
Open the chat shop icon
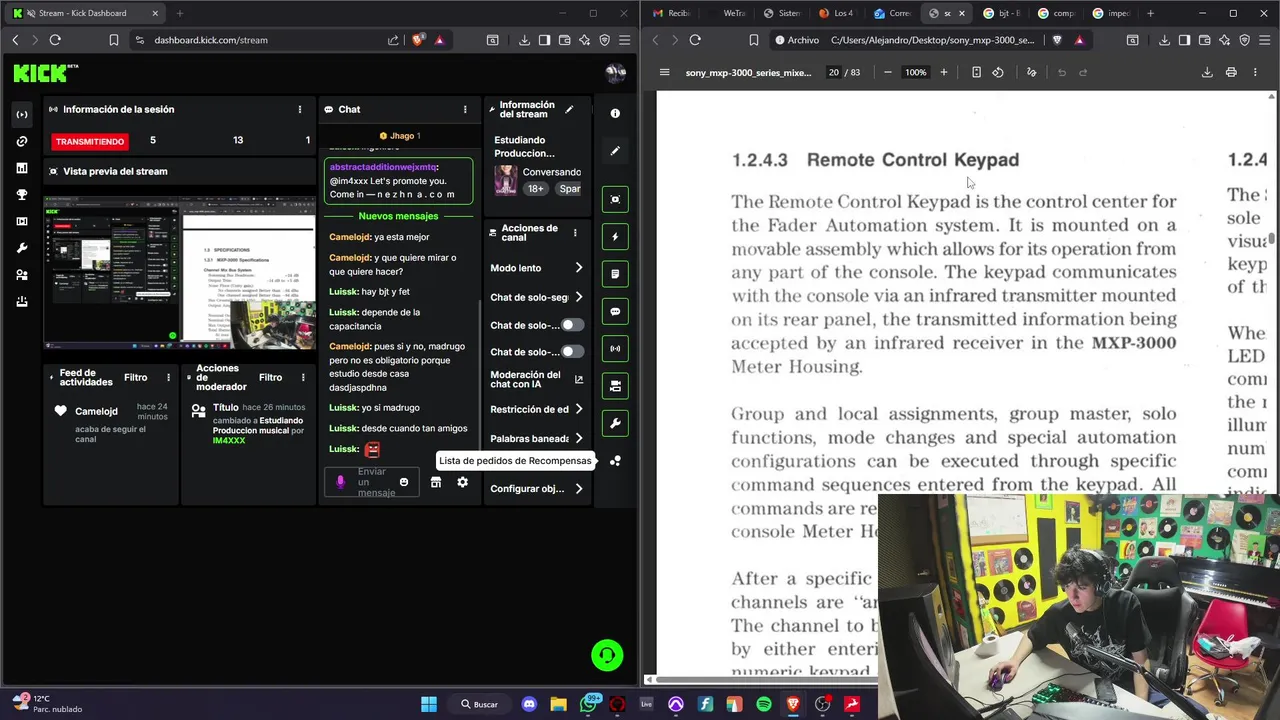tap(435, 482)
